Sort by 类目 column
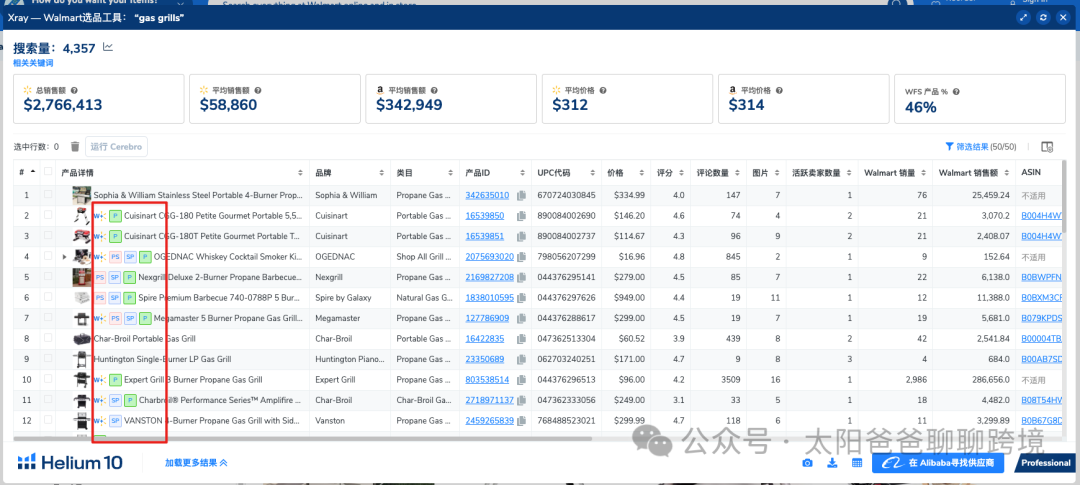The width and height of the screenshot is (1080, 485). click(450, 172)
